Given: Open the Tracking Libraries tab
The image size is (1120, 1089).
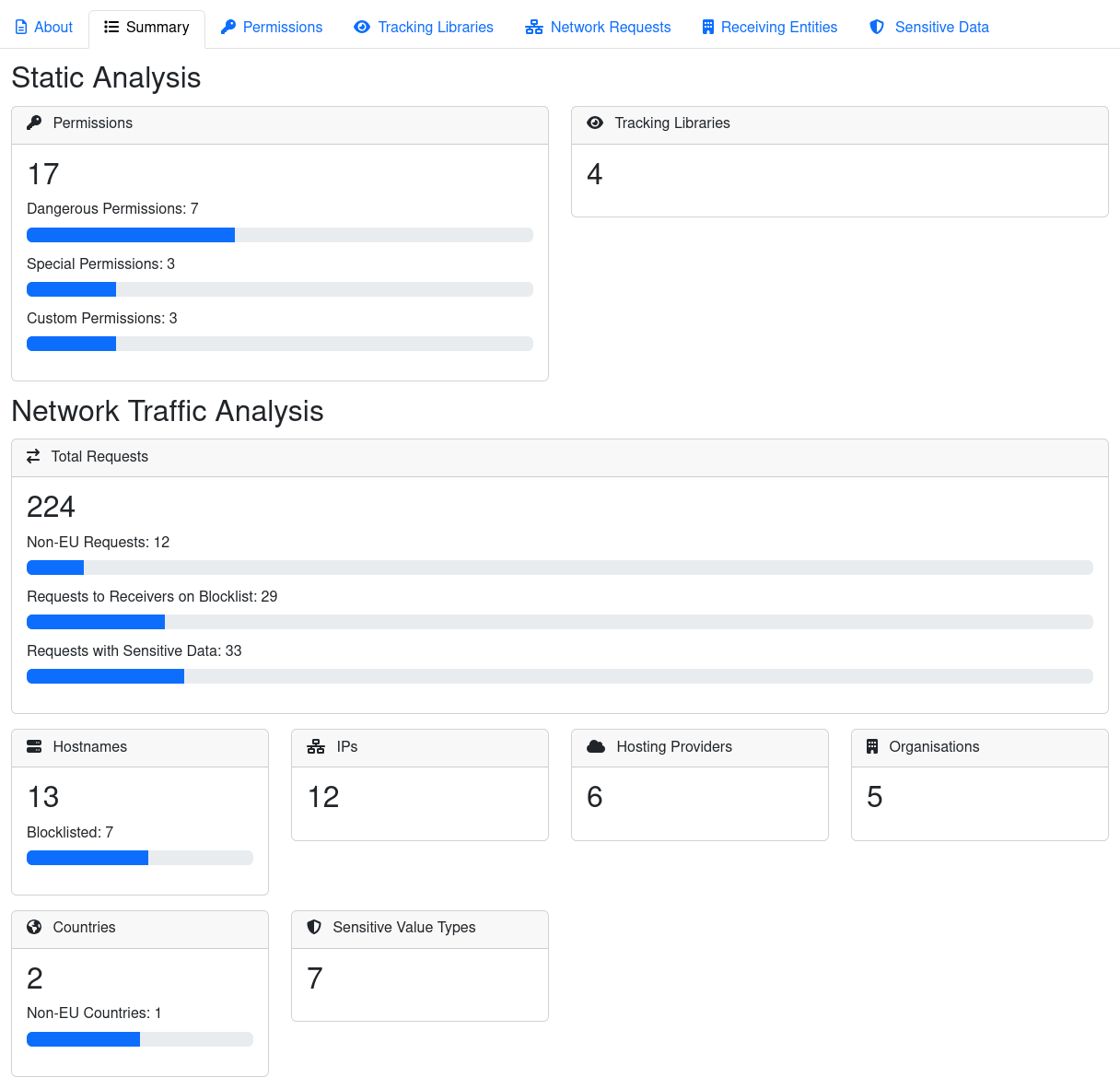Looking at the screenshot, I should tap(424, 28).
